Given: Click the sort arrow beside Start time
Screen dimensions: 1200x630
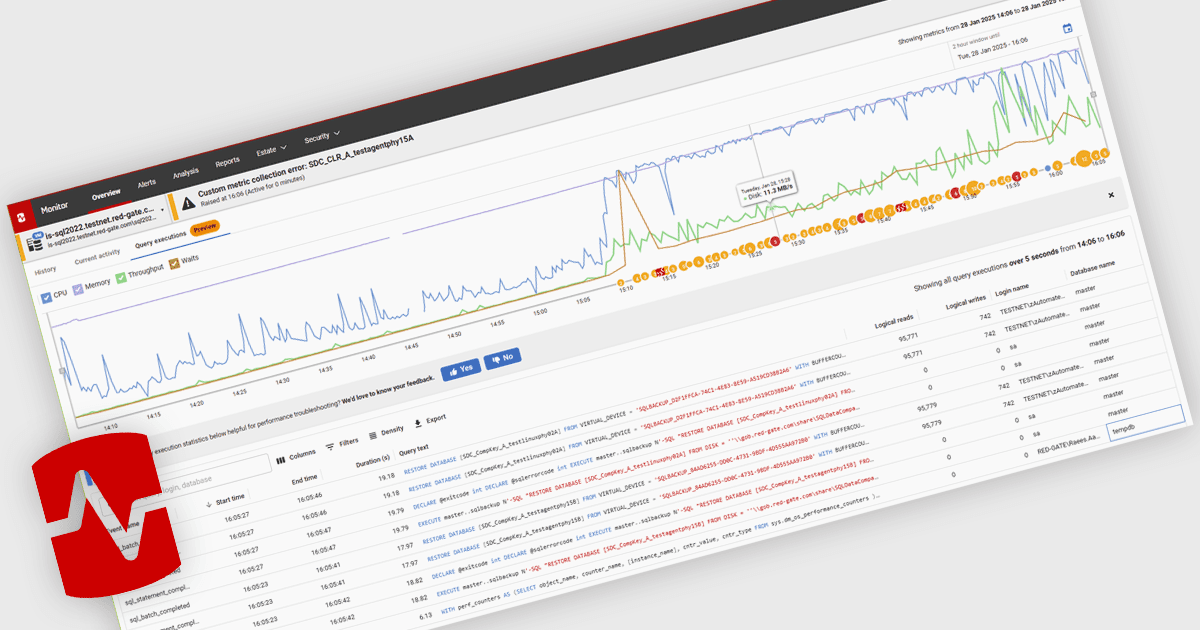Looking at the screenshot, I should click(209, 504).
